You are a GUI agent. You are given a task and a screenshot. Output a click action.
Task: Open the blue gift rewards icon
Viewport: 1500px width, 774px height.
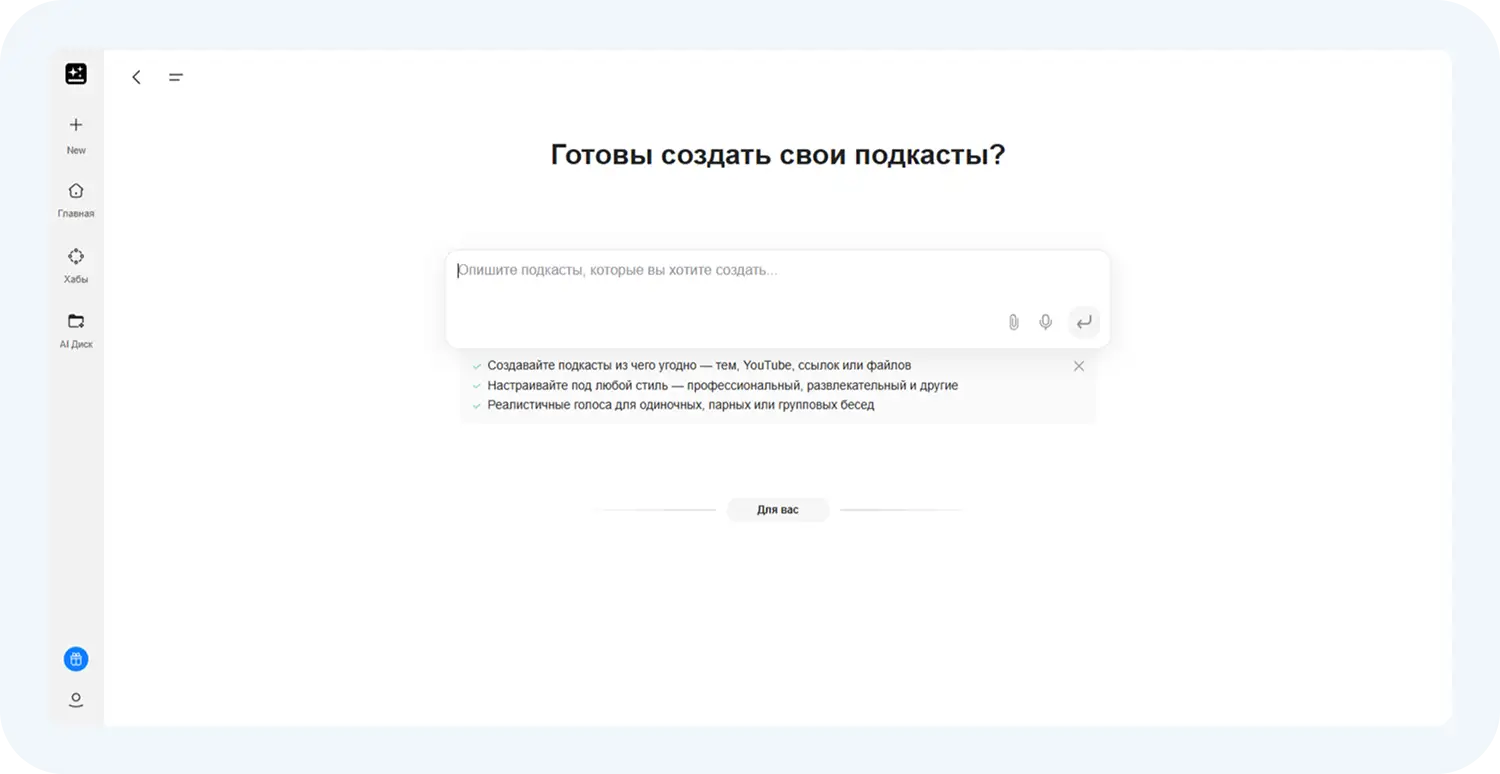[76, 659]
